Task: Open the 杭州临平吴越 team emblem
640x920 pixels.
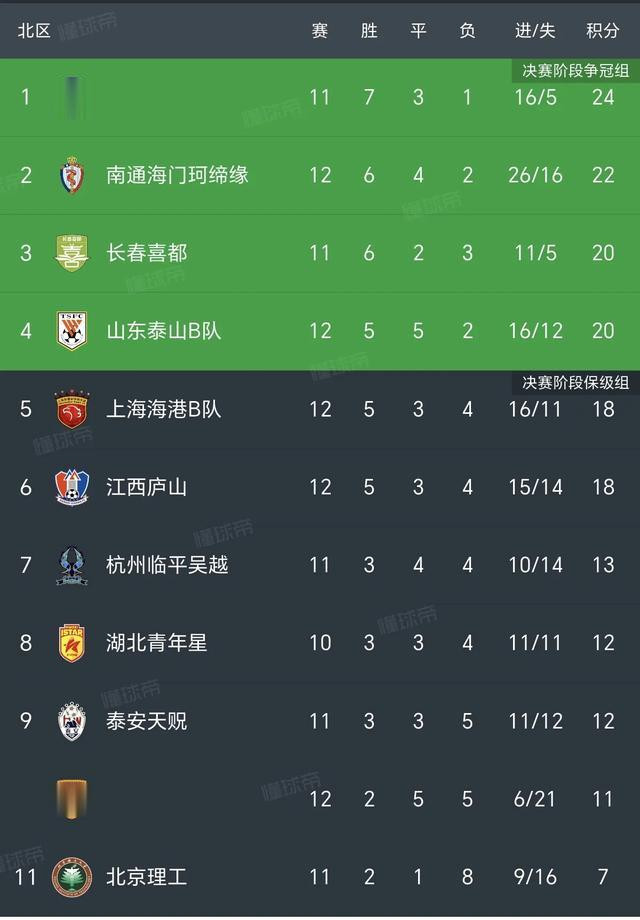Action: pos(72,565)
